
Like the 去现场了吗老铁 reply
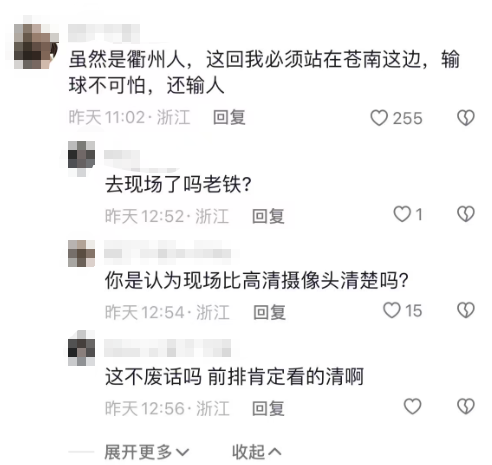[402, 214]
